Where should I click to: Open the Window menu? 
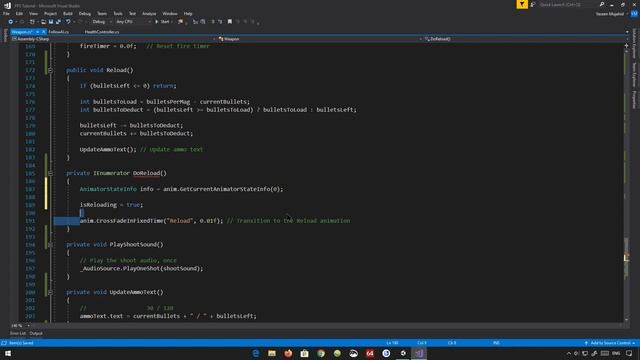click(x=170, y=13)
